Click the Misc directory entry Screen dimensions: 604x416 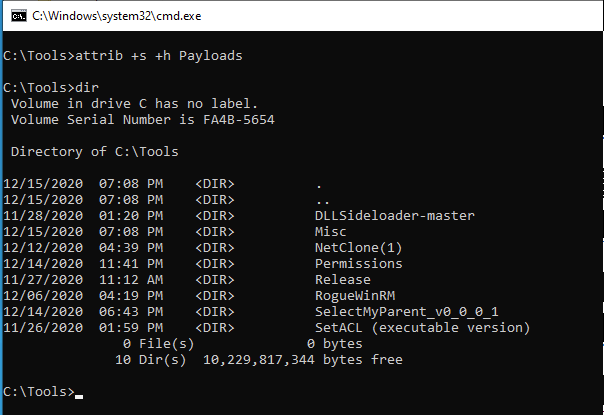pos(330,231)
